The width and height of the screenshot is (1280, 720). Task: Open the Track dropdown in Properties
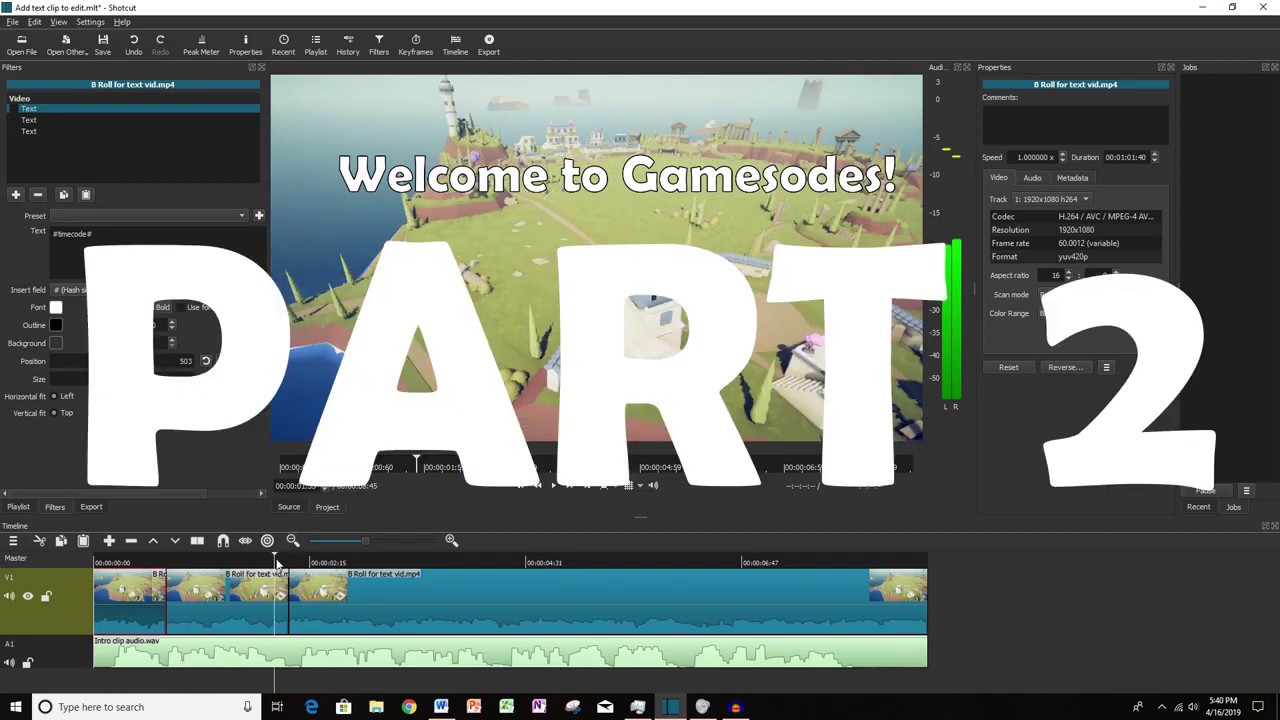pos(1051,199)
